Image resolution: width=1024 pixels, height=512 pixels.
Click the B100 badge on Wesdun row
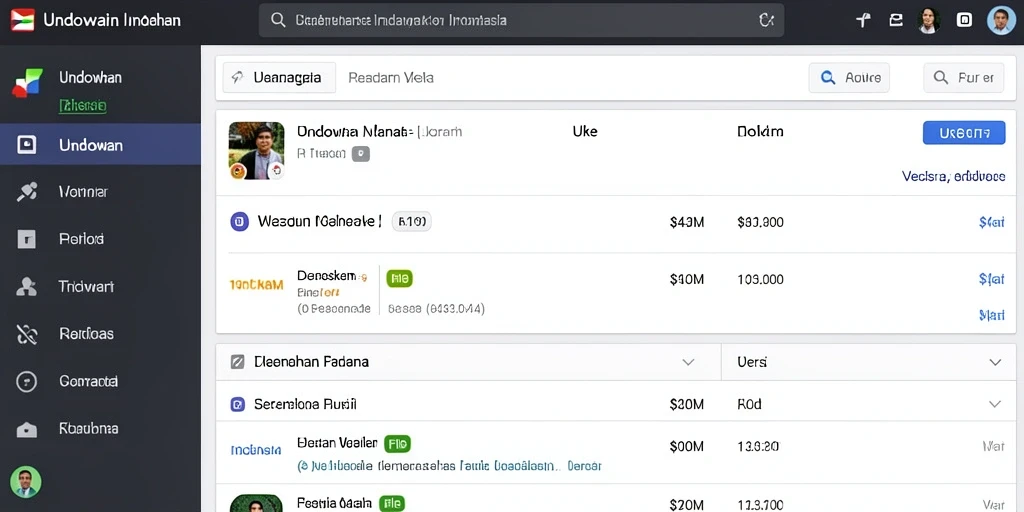coord(411,222)
